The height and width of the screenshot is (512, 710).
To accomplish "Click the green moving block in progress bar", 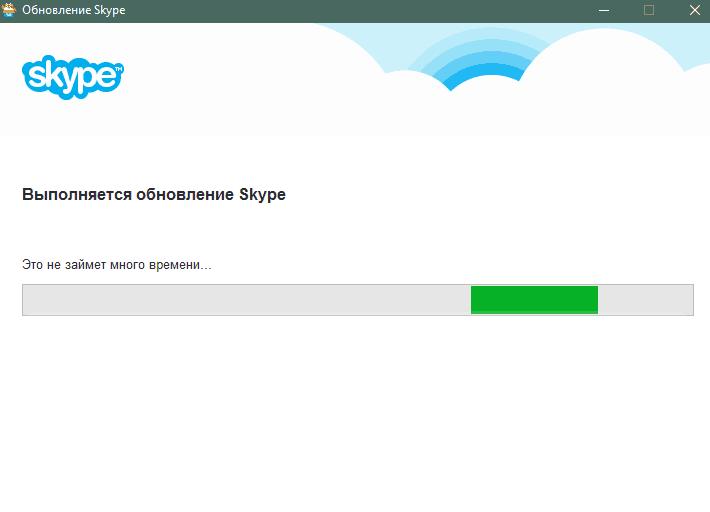I will [x=534, y=300].
